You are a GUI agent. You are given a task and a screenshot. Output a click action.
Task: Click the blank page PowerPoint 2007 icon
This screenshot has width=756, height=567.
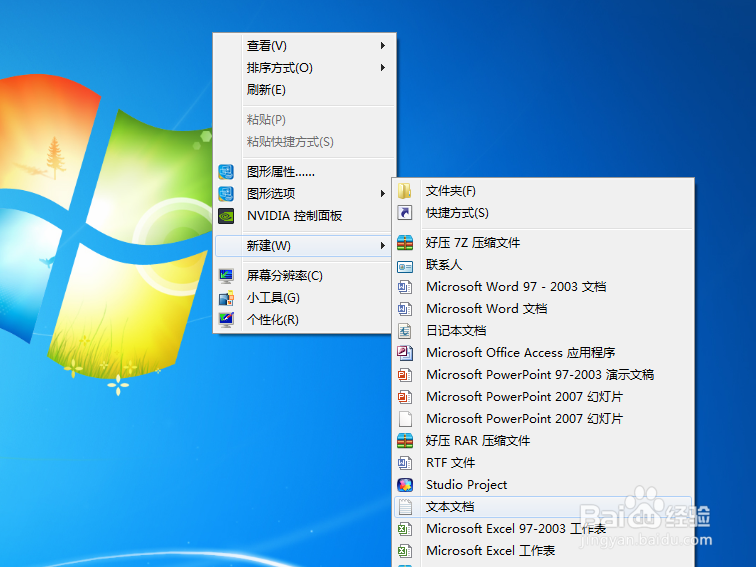(x=405, y=419)
